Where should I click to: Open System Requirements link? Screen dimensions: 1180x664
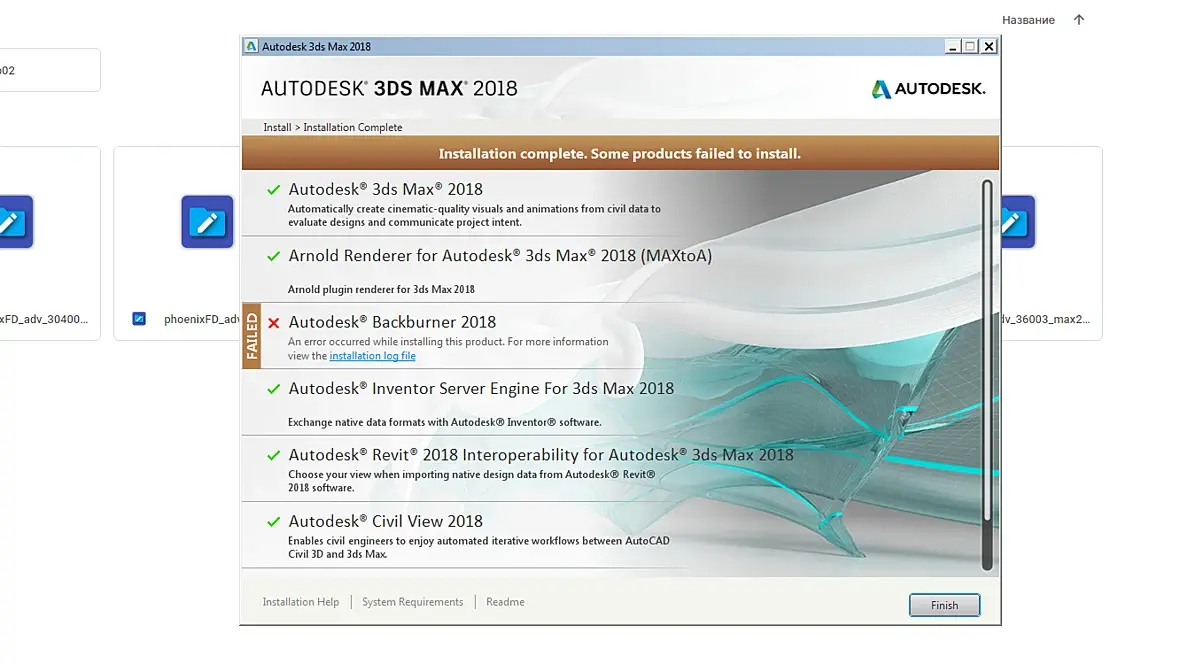point(412,602)
